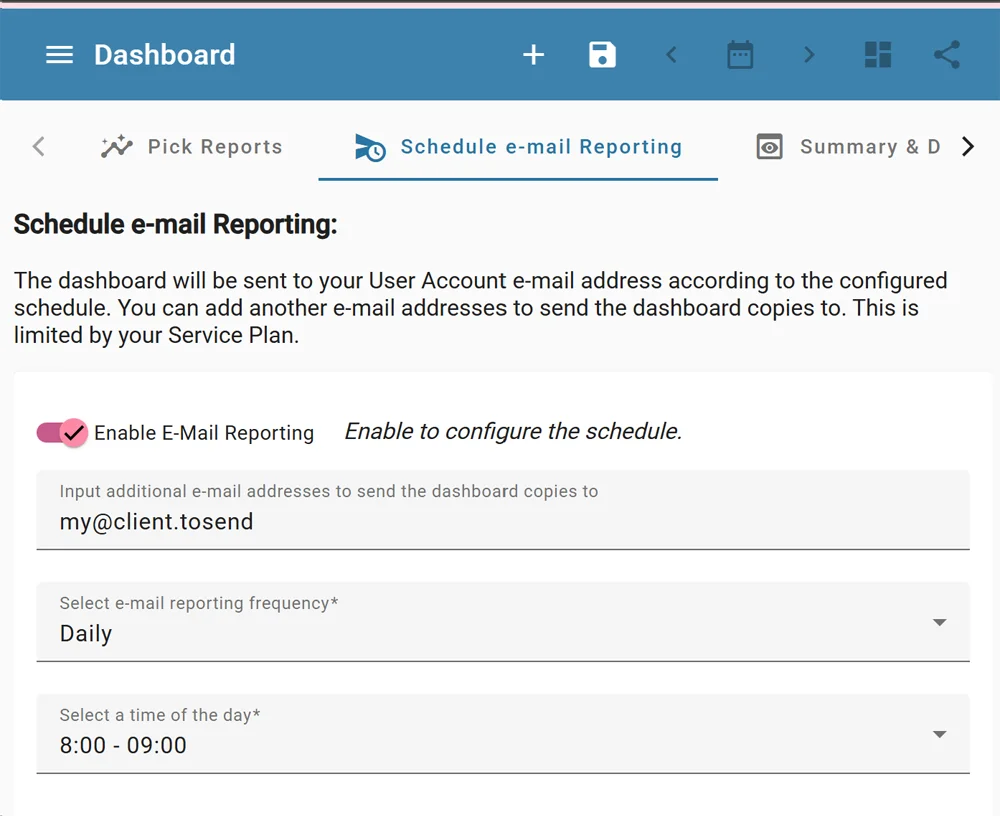The height and width of the screenshot is (816, 1000).
Task: Edit the additional e-mail addresses field
Action: (x=500, y=522)
